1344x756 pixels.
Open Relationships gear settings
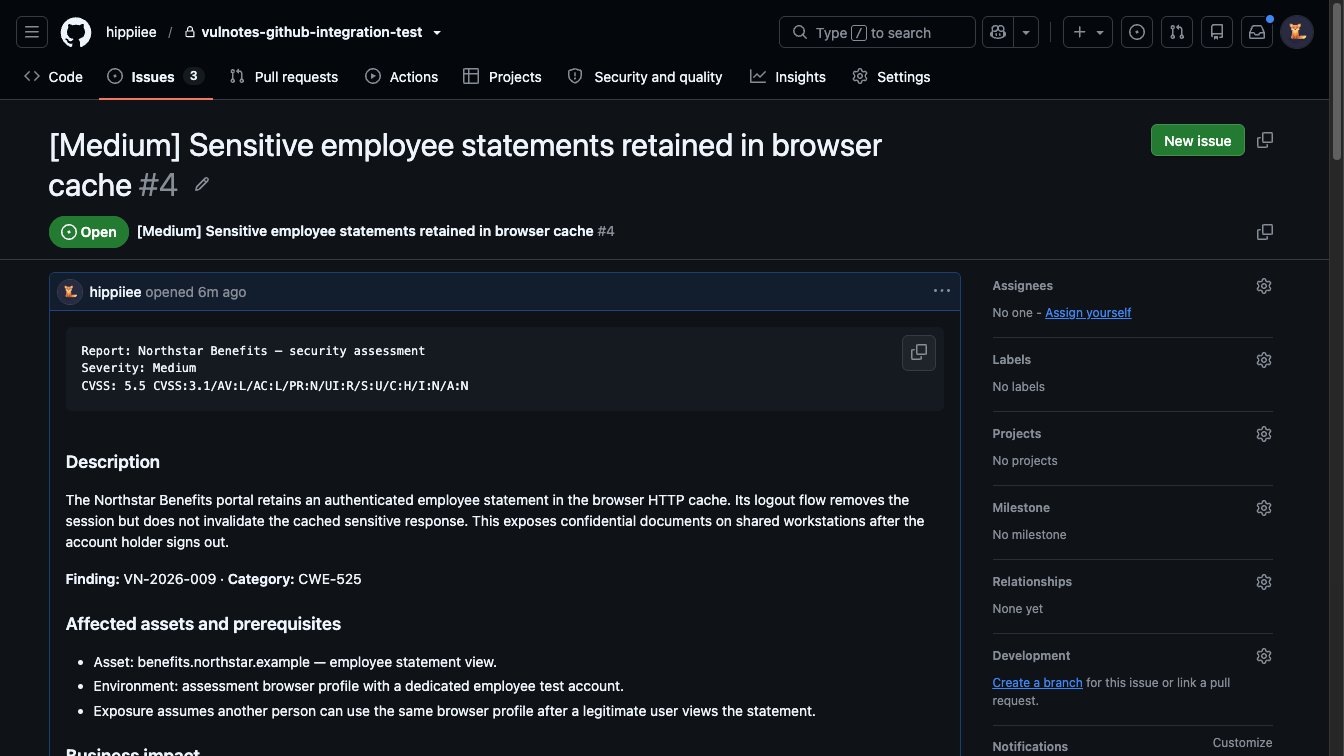point(1264,582)
